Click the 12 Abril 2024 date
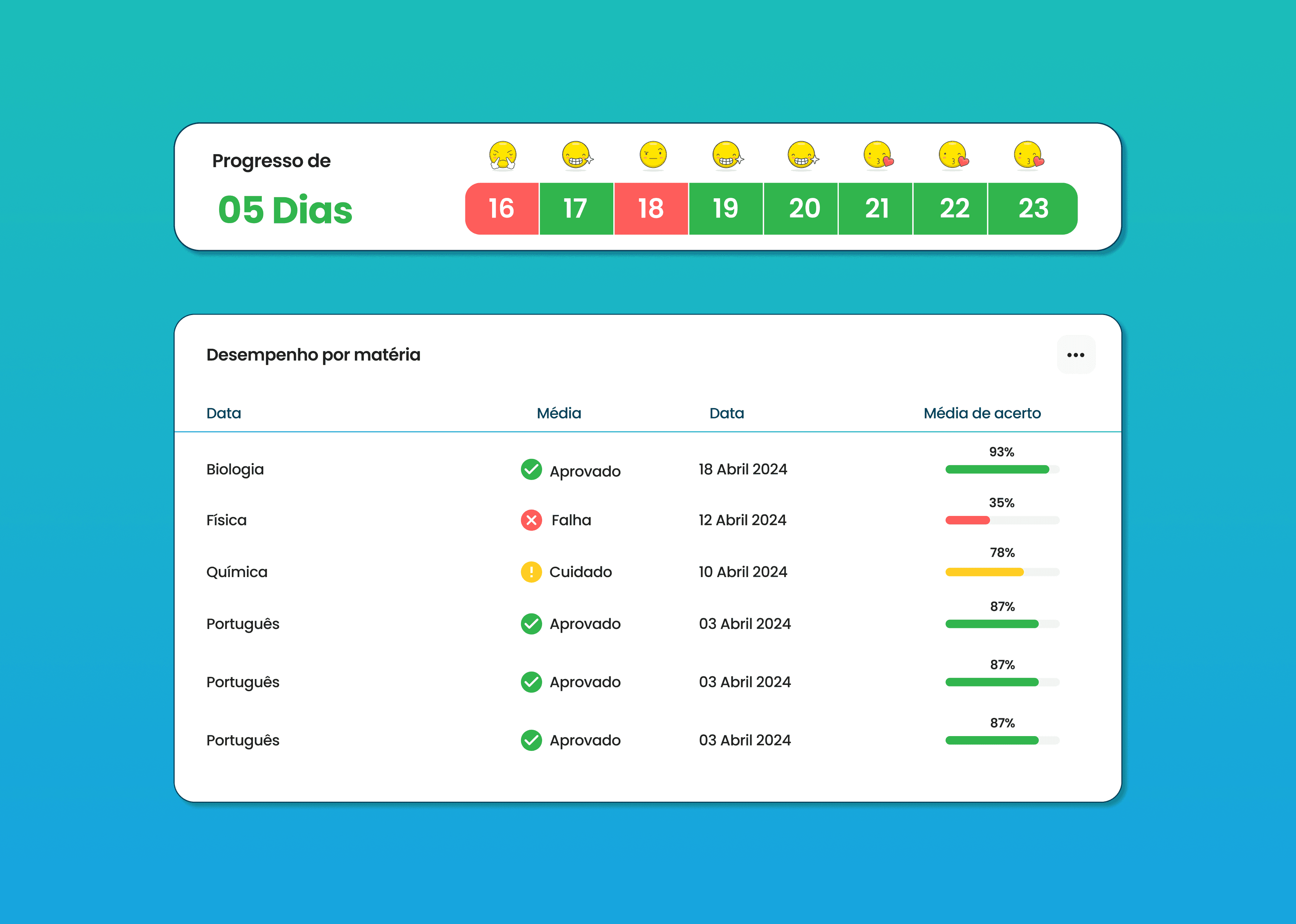This screenshot has width=1296, height=924. (742, 520)
